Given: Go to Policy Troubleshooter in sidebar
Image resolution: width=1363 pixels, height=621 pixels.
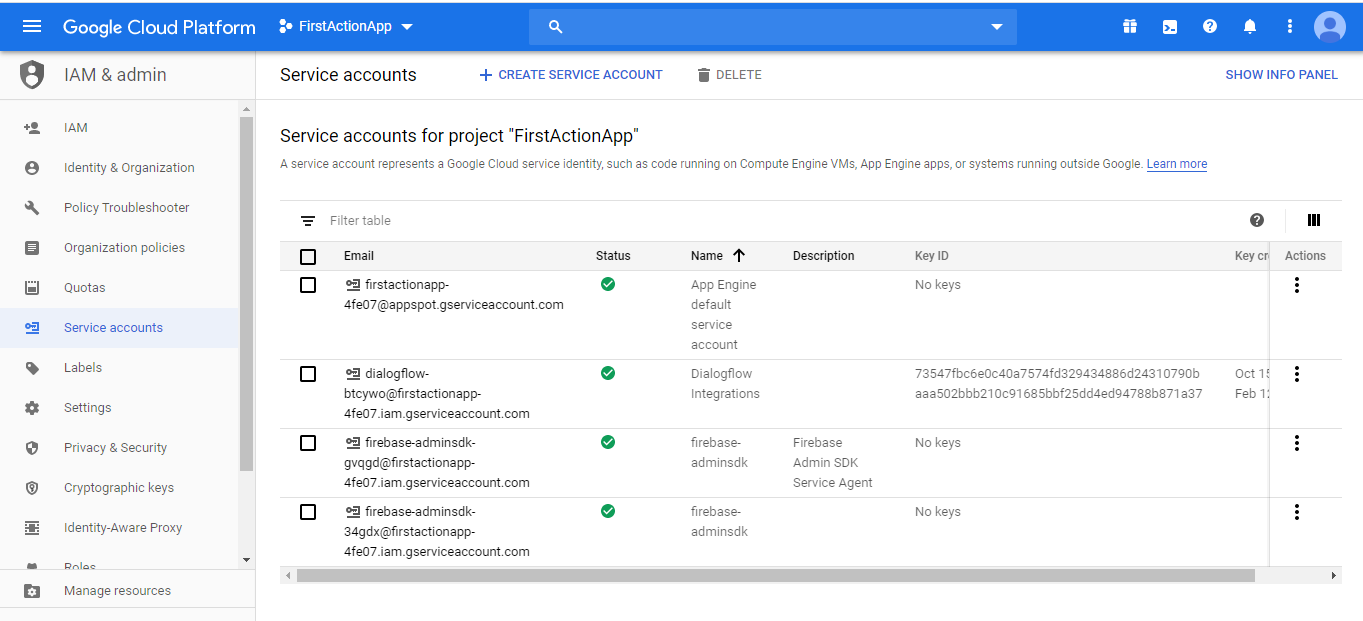Looking at the screenshot, I should pyautogui.click(x=126, y=208).
